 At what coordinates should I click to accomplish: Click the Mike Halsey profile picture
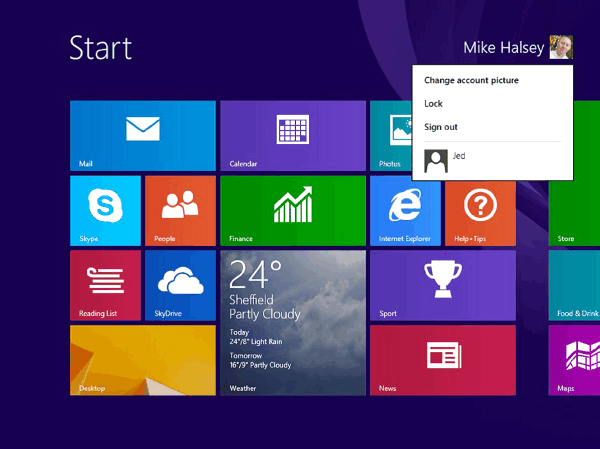(561, 47)
